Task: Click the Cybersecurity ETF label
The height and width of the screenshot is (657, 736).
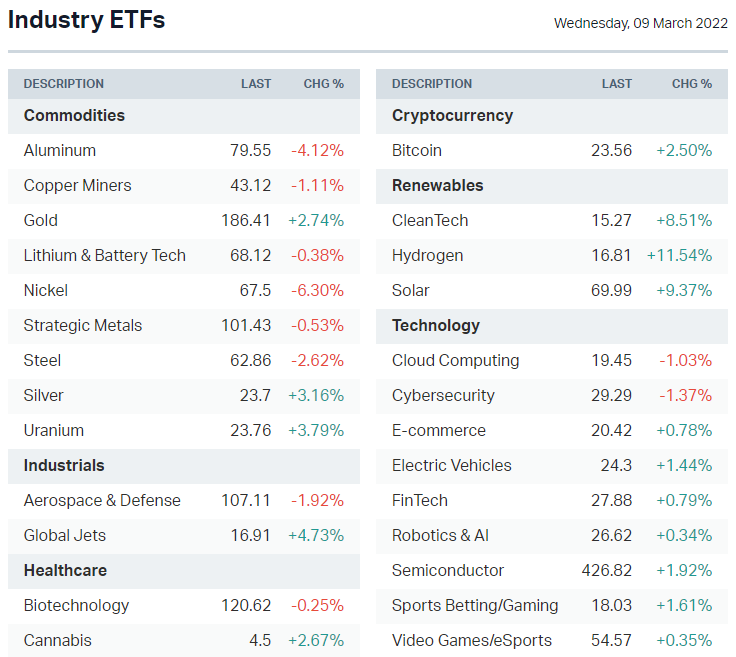Action: coord(443,395)
